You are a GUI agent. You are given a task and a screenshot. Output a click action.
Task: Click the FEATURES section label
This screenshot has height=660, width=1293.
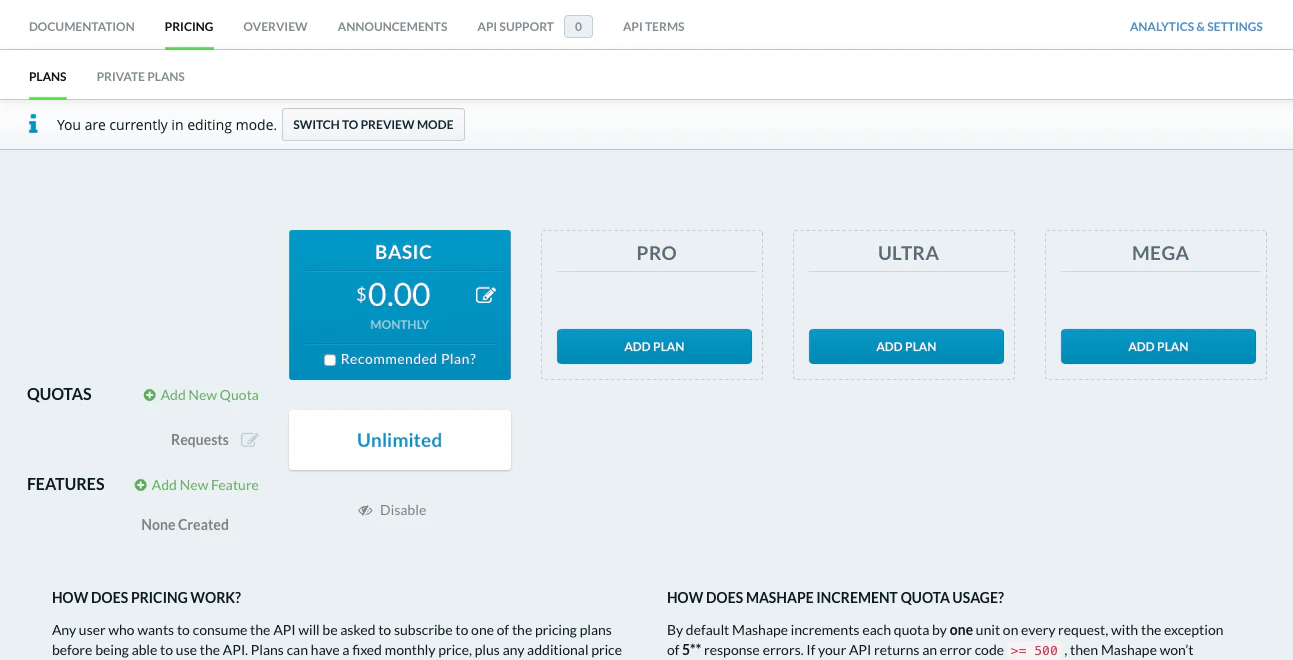coord(66,484)
